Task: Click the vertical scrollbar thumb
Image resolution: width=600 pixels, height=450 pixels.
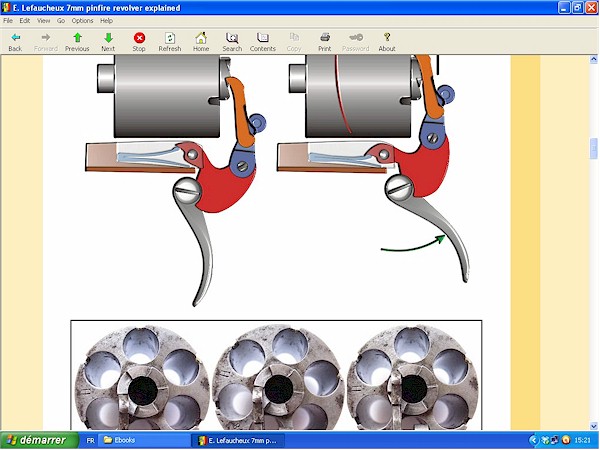Action: coord(593,148)
